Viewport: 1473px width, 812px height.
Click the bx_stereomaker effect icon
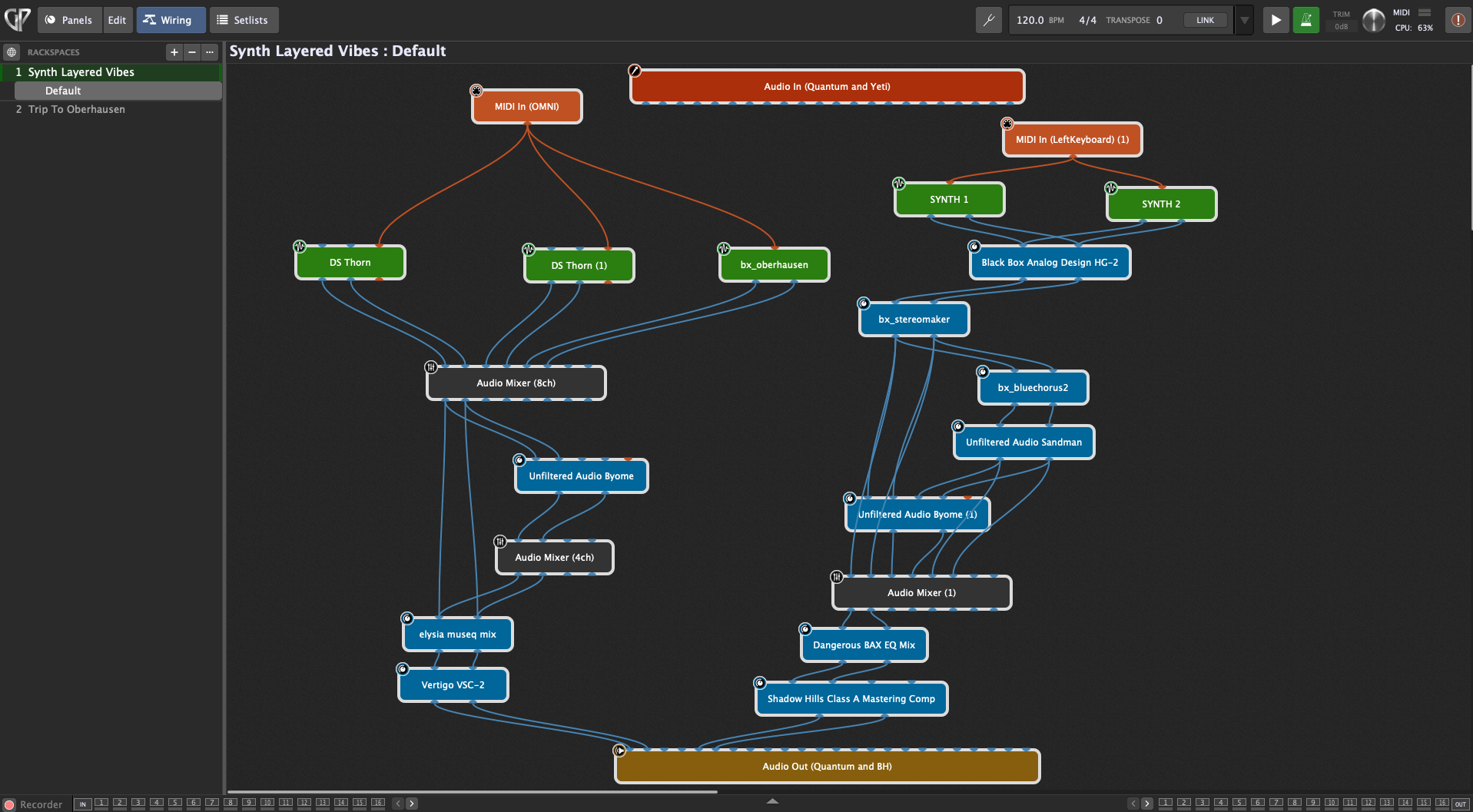[864, 303]
